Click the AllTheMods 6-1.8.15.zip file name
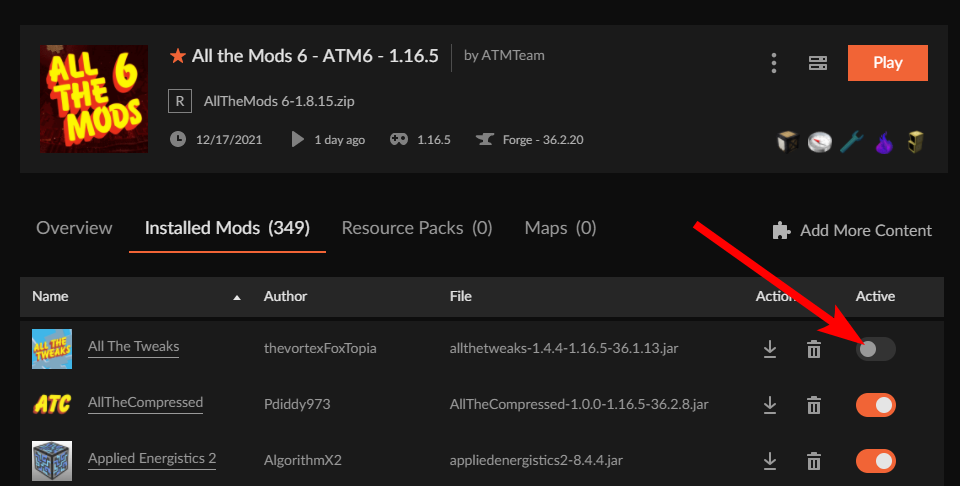Screen dimensions: 960x486 [x=279, y=101]
